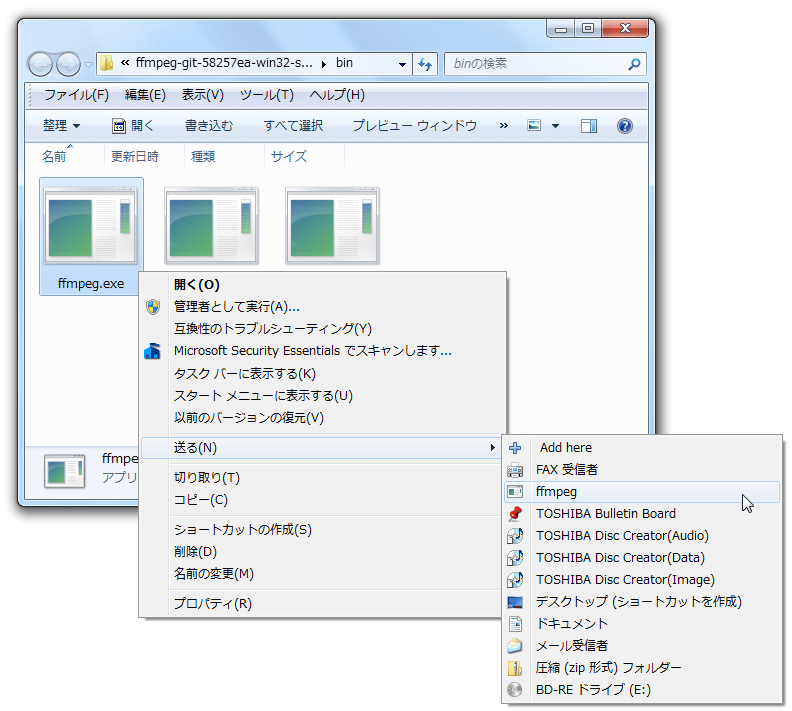Select ffmpeg in the Send To submenu
792x711 pixels.
[x=641, y=492]
